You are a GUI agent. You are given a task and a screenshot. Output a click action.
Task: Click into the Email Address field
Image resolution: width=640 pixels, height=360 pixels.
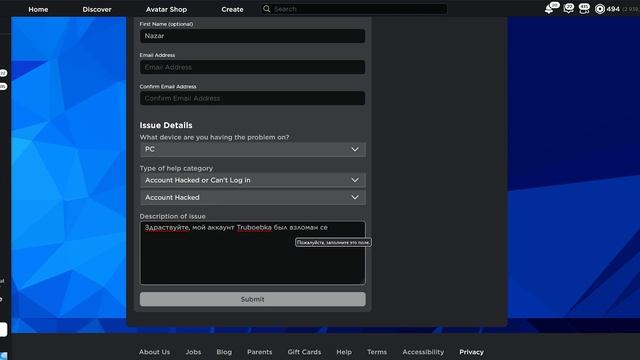(253, 67)
